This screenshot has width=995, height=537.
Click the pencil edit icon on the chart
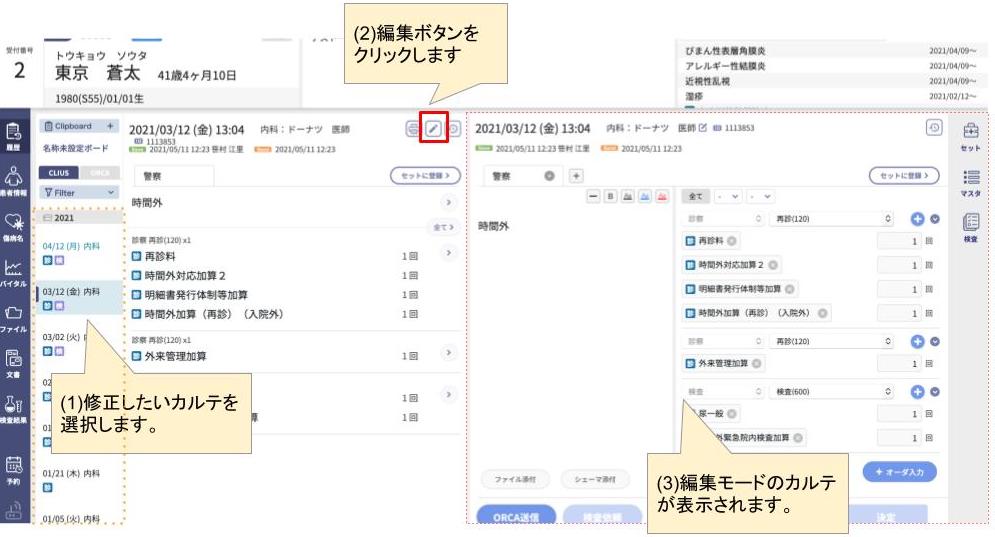pos(433,129)
